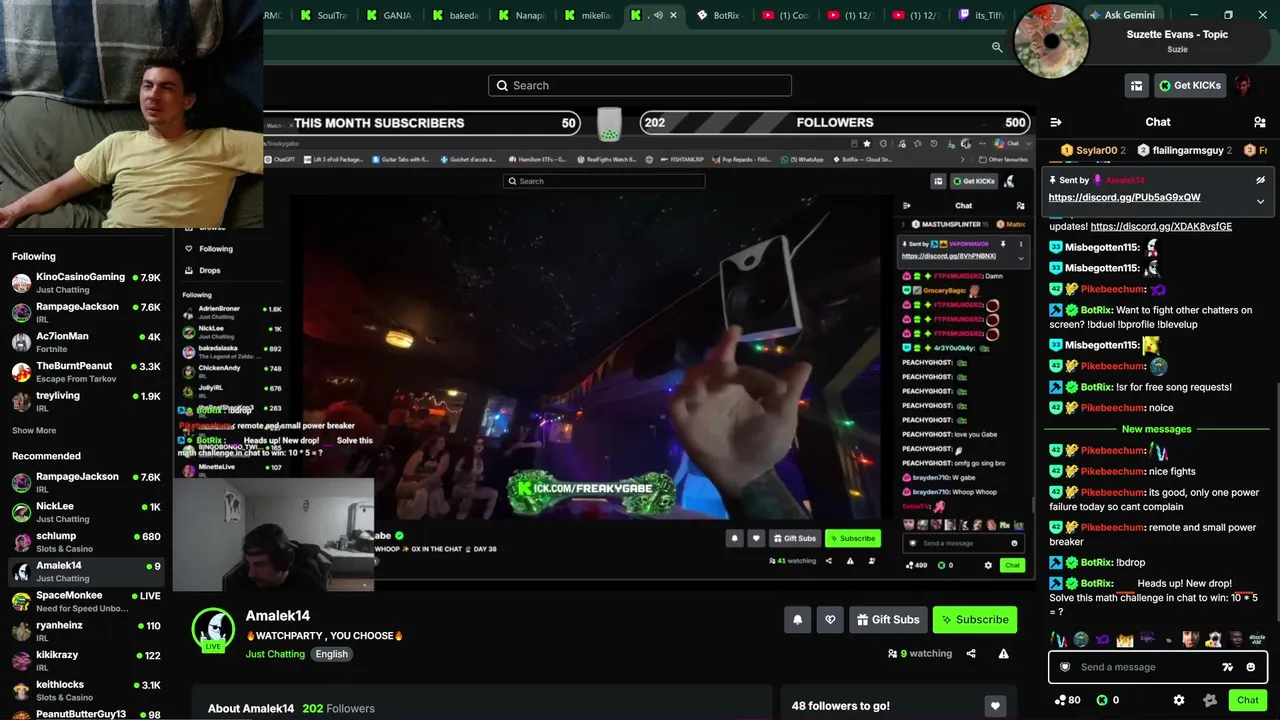Open RampageJackson avatar in Following list
Image resolution: width=1280 pixels, height=720 pixels.
21,313
